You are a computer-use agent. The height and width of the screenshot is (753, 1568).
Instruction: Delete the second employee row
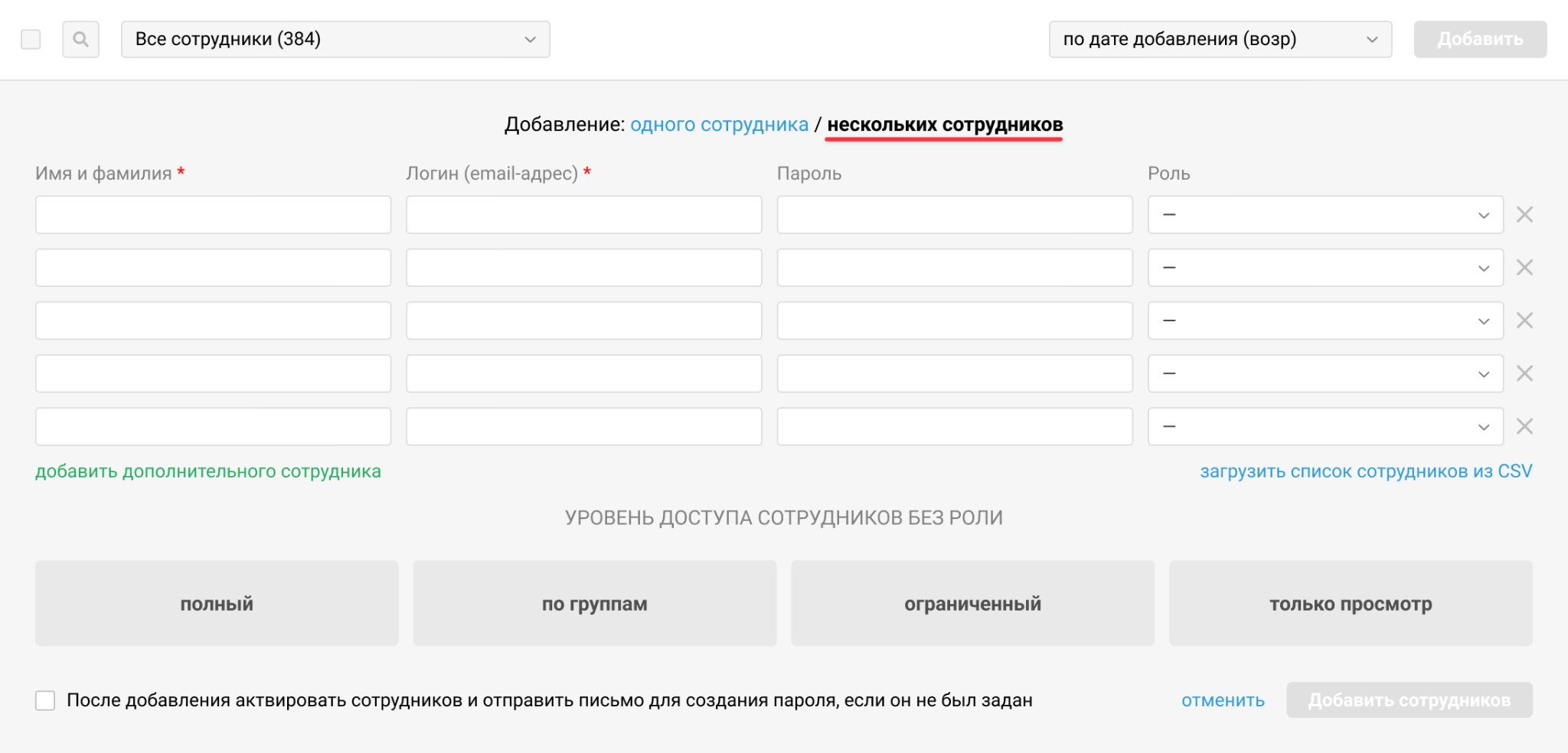(x=1524, y=268)
